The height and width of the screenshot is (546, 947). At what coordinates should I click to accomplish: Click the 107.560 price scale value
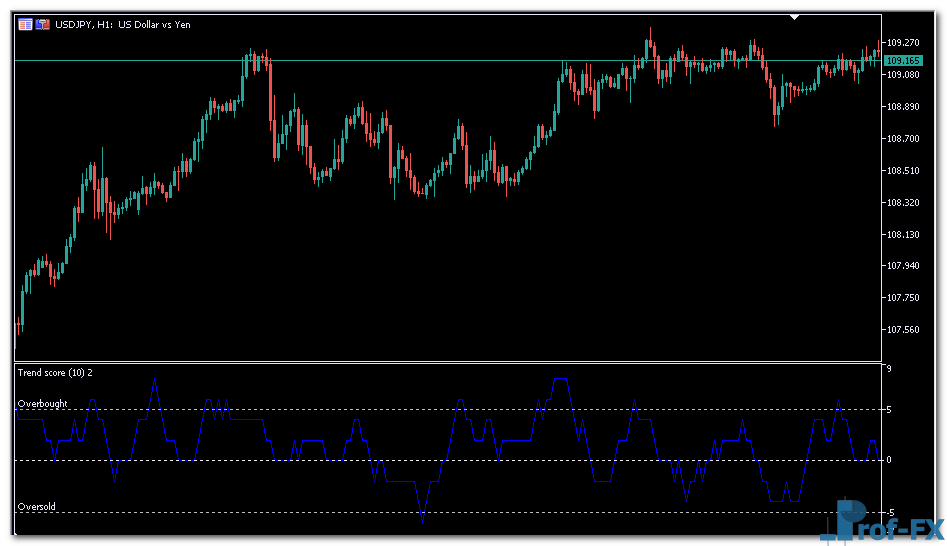point(903,330)
